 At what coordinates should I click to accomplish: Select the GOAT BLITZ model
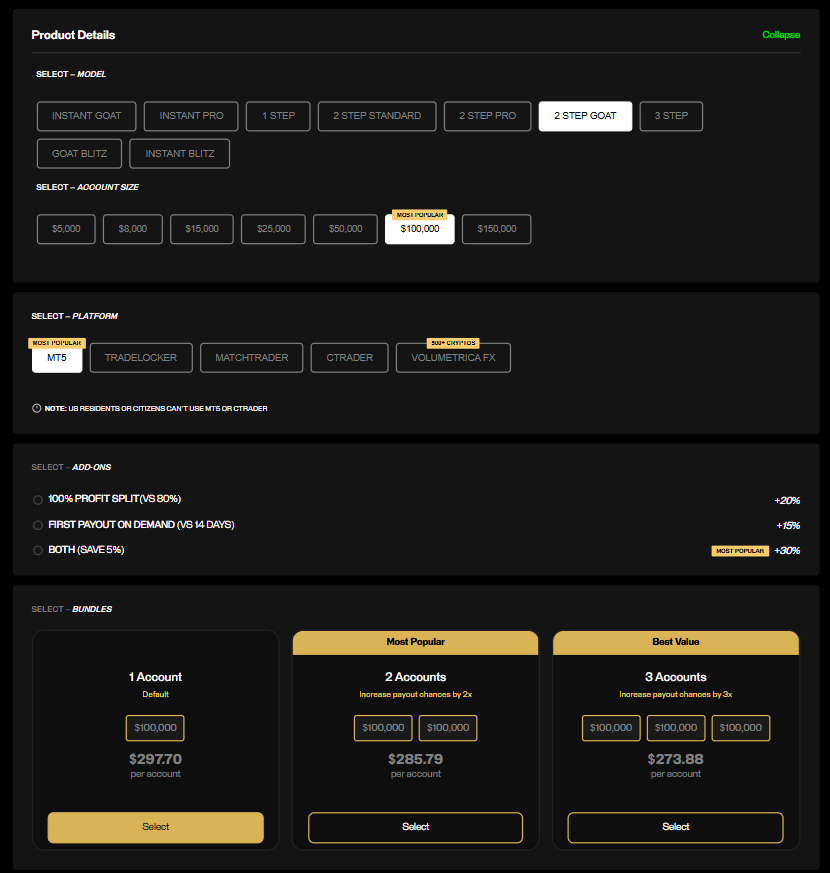79,153
